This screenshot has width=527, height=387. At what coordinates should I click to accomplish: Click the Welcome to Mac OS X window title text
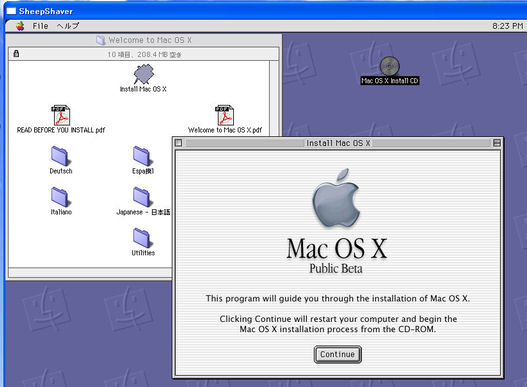tap(150, 40)
